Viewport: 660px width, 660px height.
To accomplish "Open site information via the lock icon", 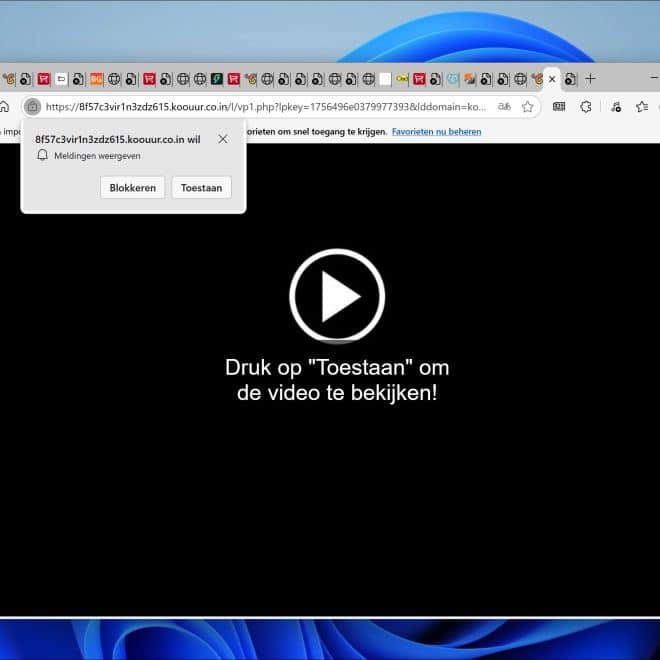I will pyautogui.click(x=32, y=107).
